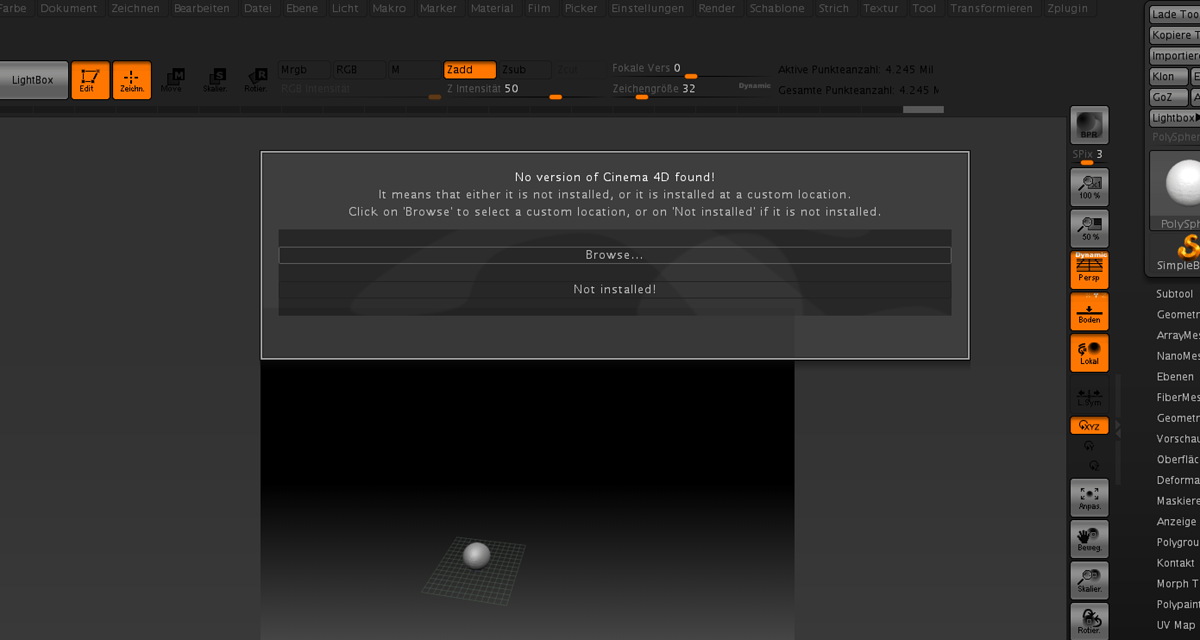Expand the Subtool palette section

[x=1175, y=294]
